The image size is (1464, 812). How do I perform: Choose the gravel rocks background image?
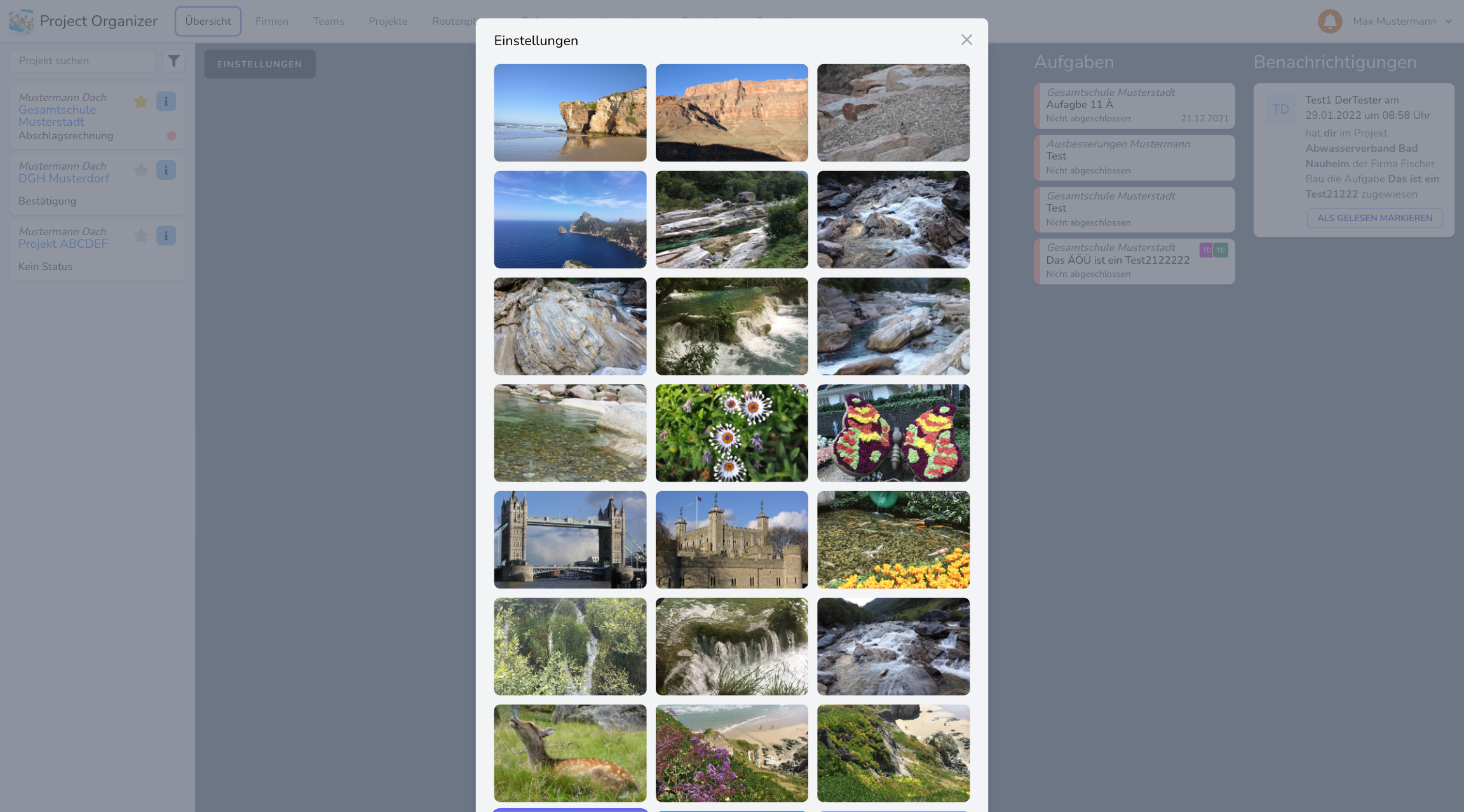(x=893, y=112)
